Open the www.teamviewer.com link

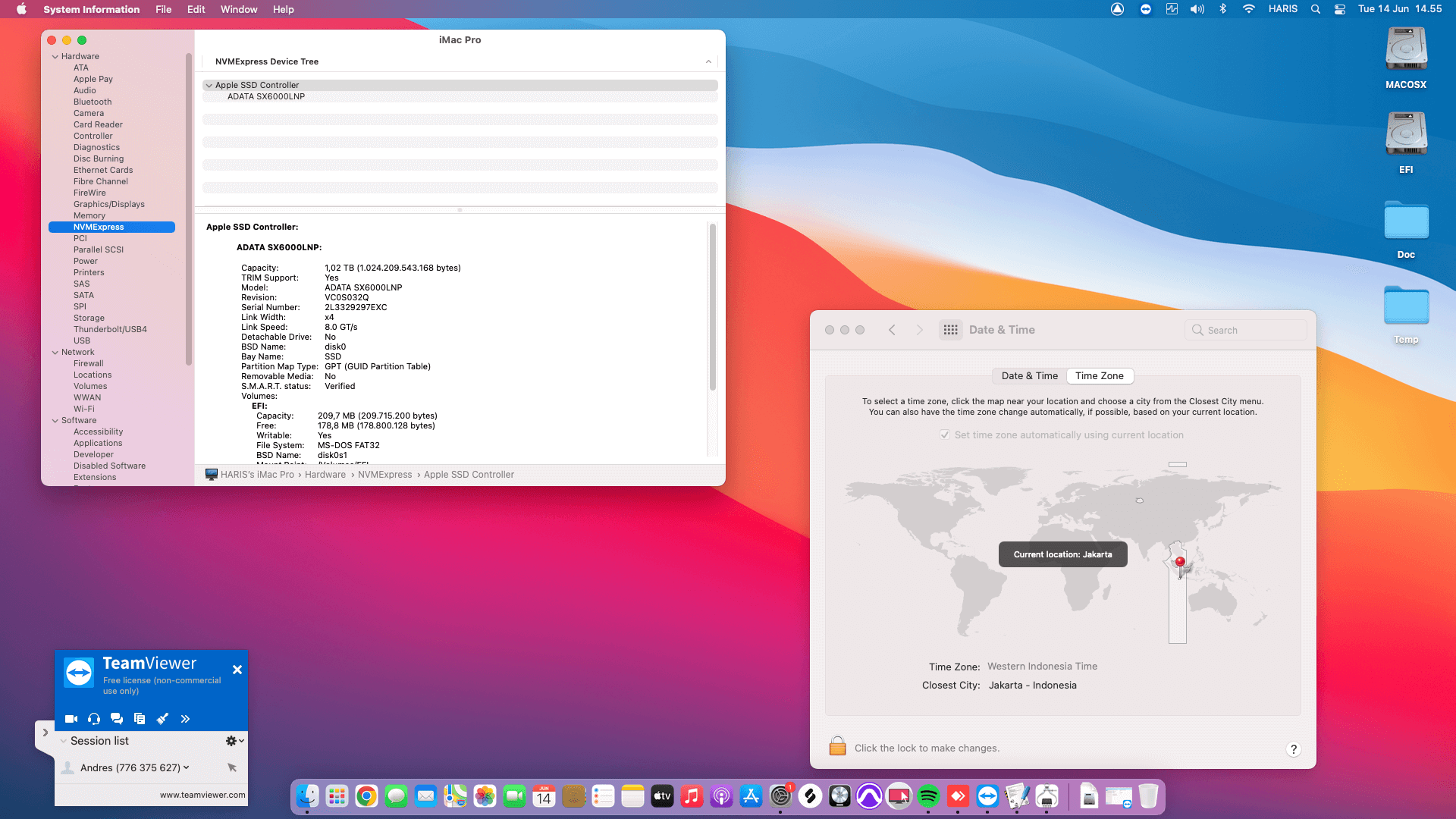[x=202, y=795]
